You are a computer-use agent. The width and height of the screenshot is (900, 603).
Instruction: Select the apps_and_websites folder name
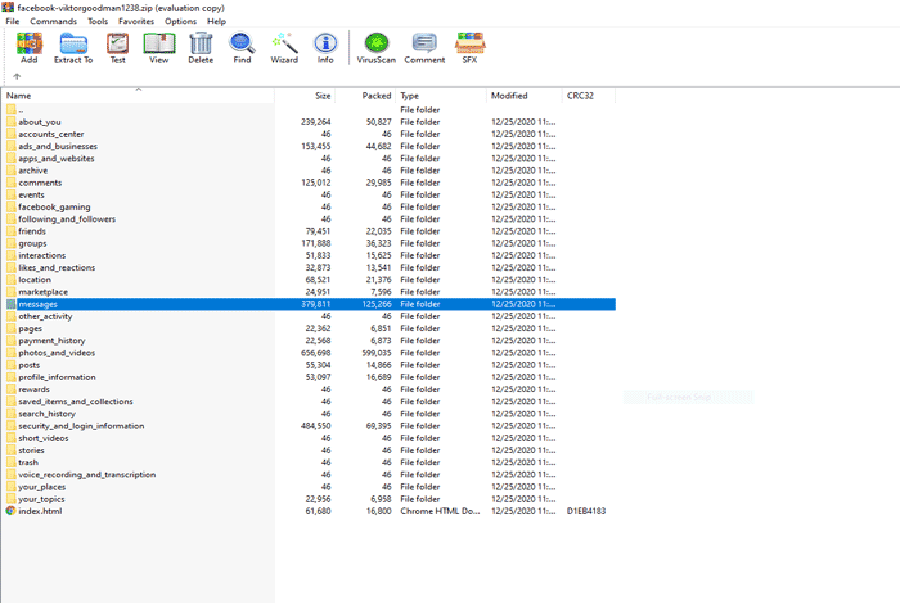point(56,158)
